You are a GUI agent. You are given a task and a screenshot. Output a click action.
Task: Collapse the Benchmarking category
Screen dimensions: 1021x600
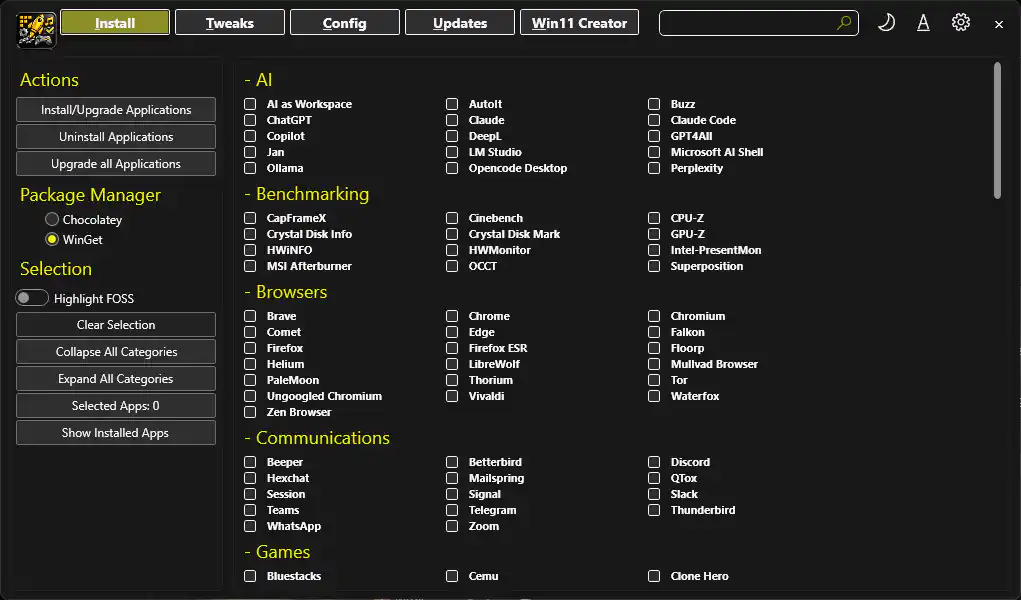coord(306,194)
